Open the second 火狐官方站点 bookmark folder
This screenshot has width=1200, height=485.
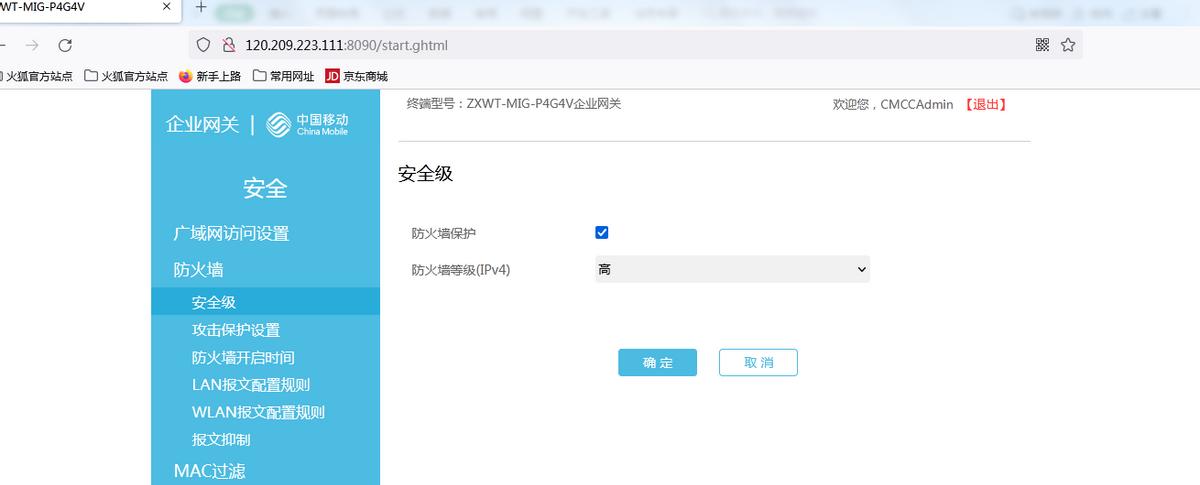click(x=126, y=76)
